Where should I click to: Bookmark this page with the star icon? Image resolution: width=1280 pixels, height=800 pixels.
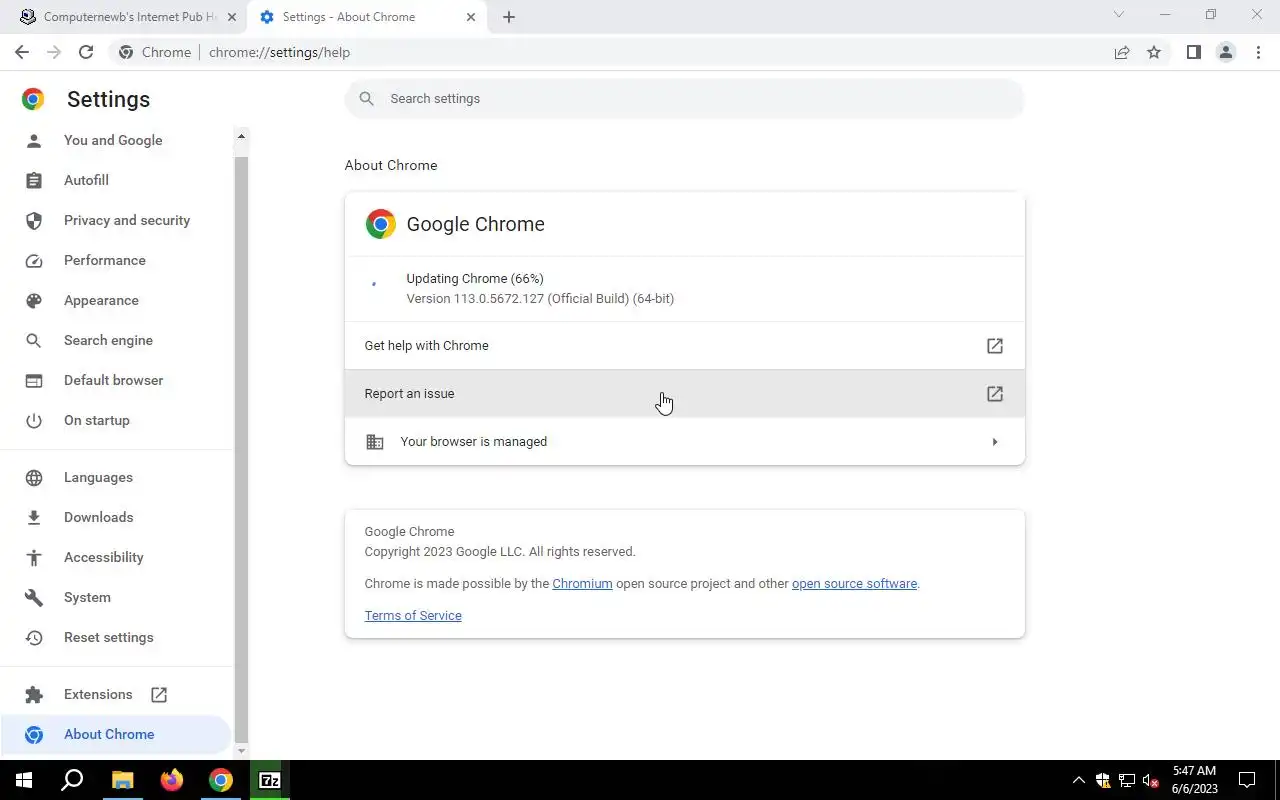click(1154, 52)
